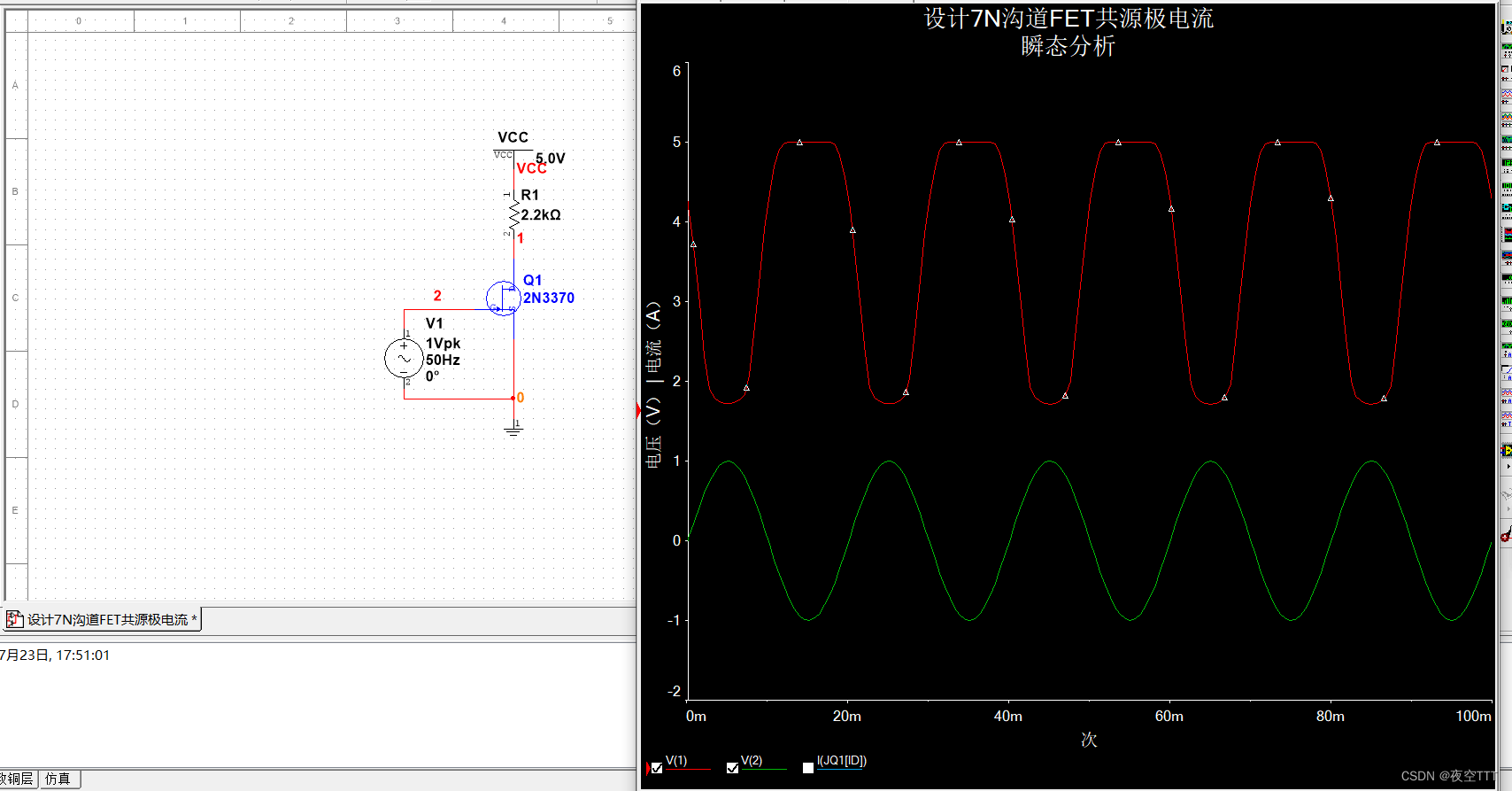Click the 50Hz frequency label
This screenshot has height=791, width=1512.
(444, 361)
